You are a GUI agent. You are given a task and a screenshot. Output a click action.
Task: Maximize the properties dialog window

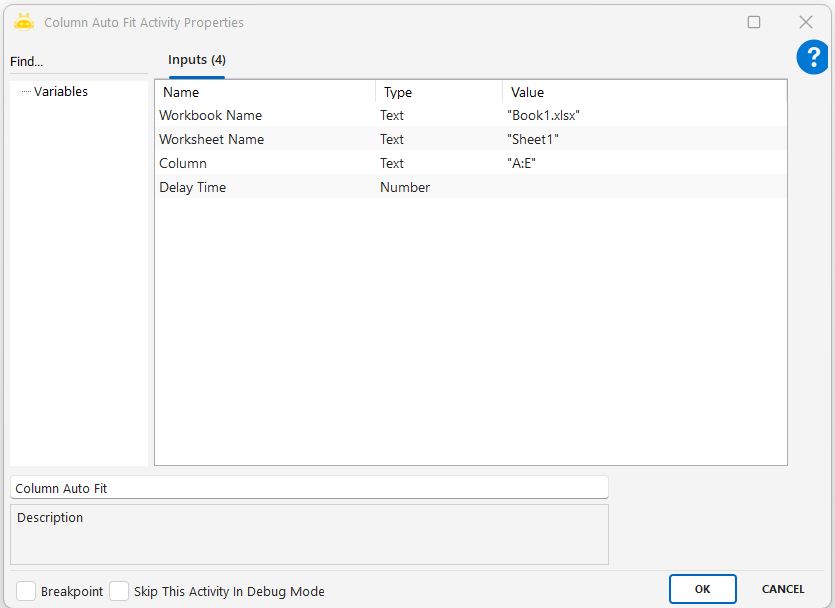tap(754, 22)
